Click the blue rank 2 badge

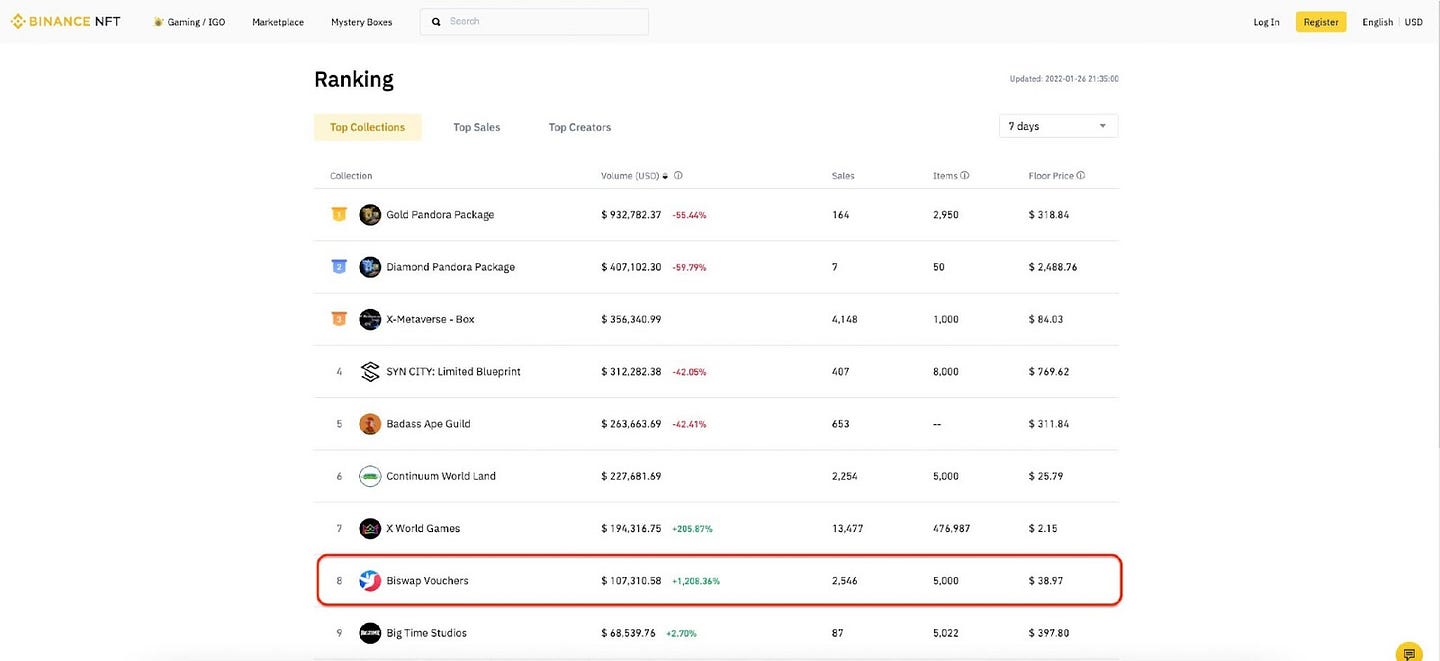coord(339,266)
